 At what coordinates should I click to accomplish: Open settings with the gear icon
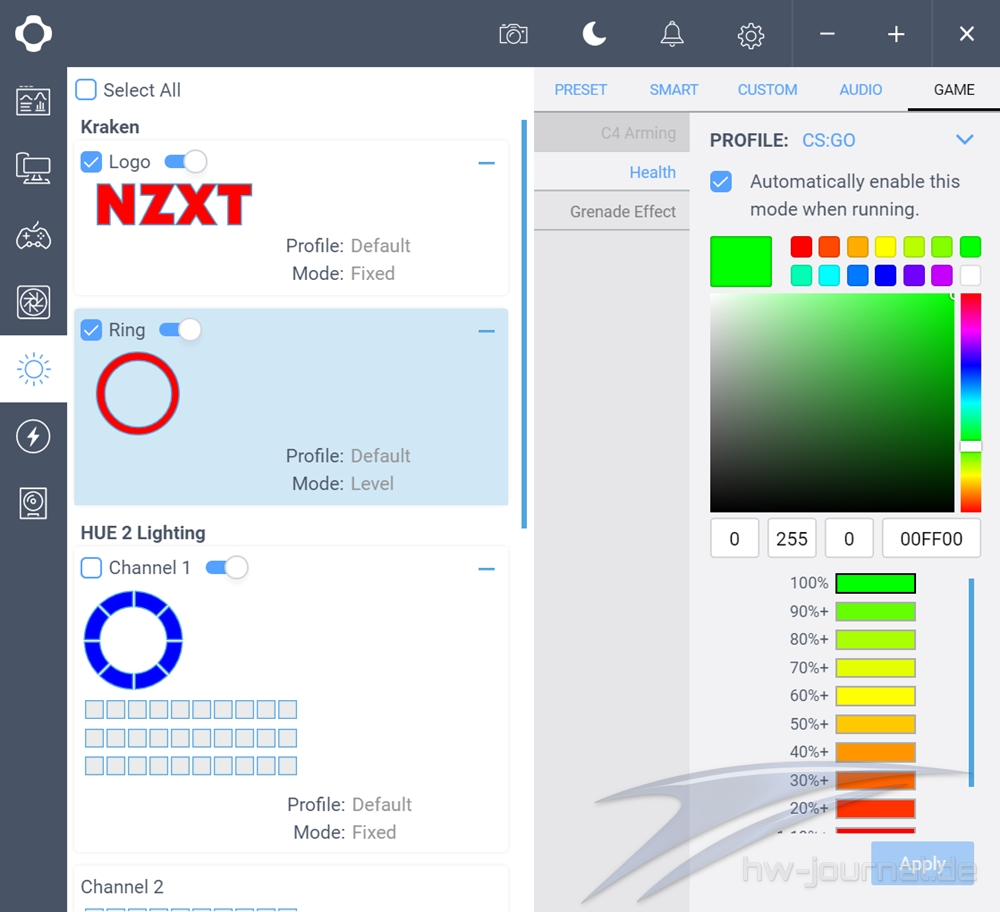[751, 35]
